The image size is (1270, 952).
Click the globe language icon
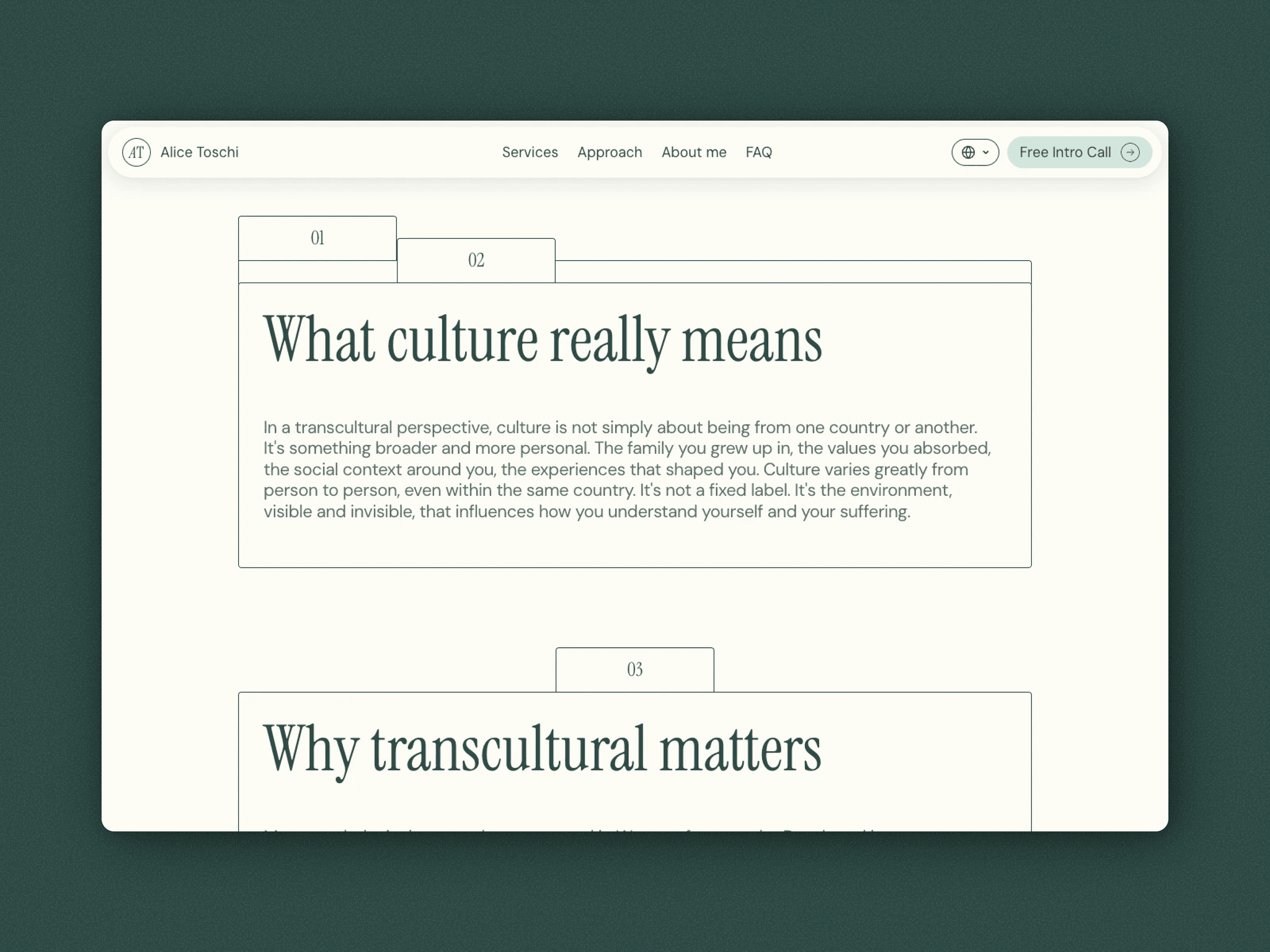968,152
